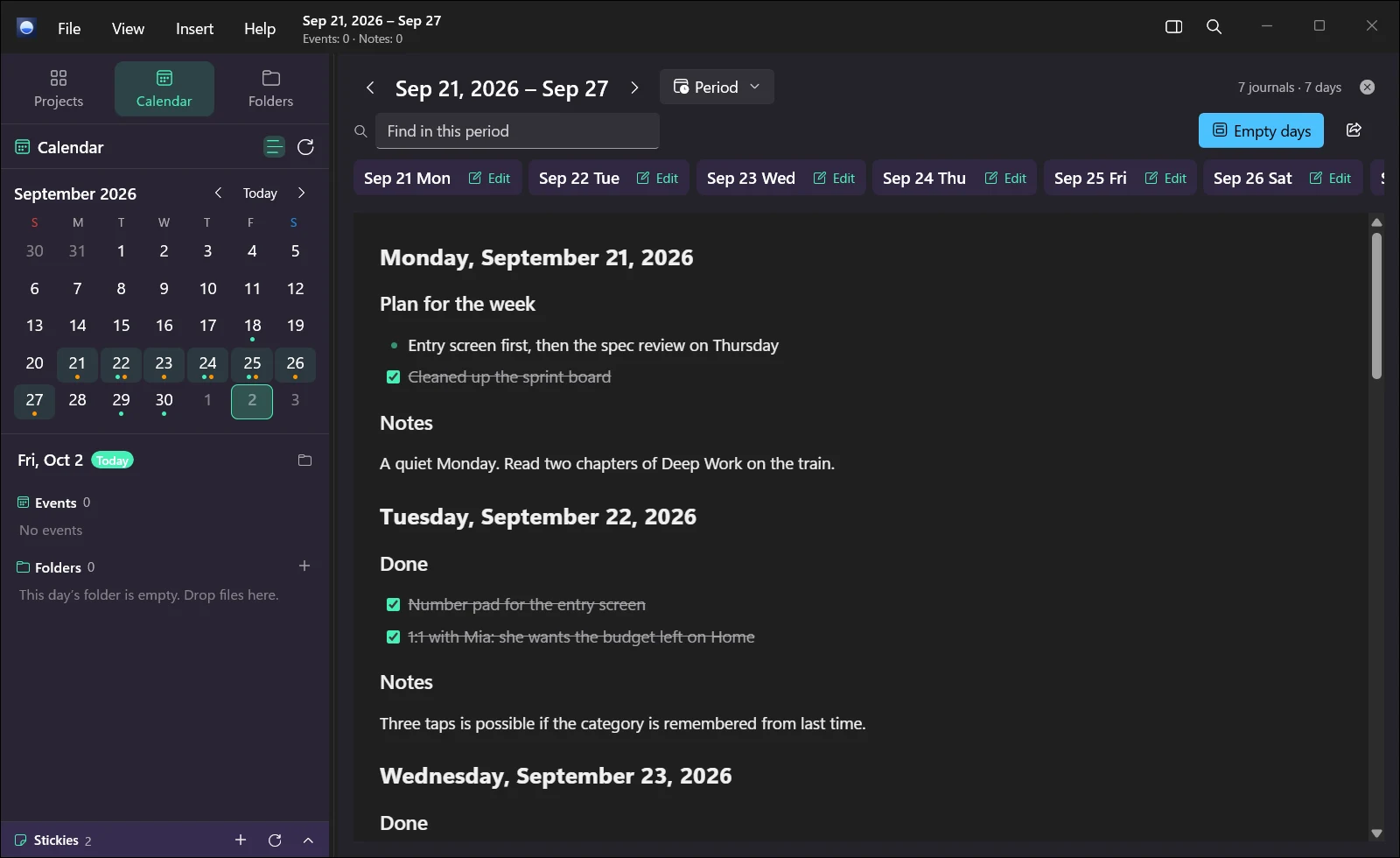Edit the Sep 23 Wed journal

835,178
